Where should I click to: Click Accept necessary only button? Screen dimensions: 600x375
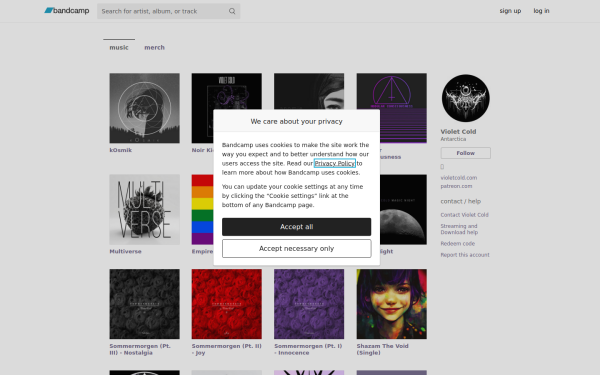(x=296, y=249)
